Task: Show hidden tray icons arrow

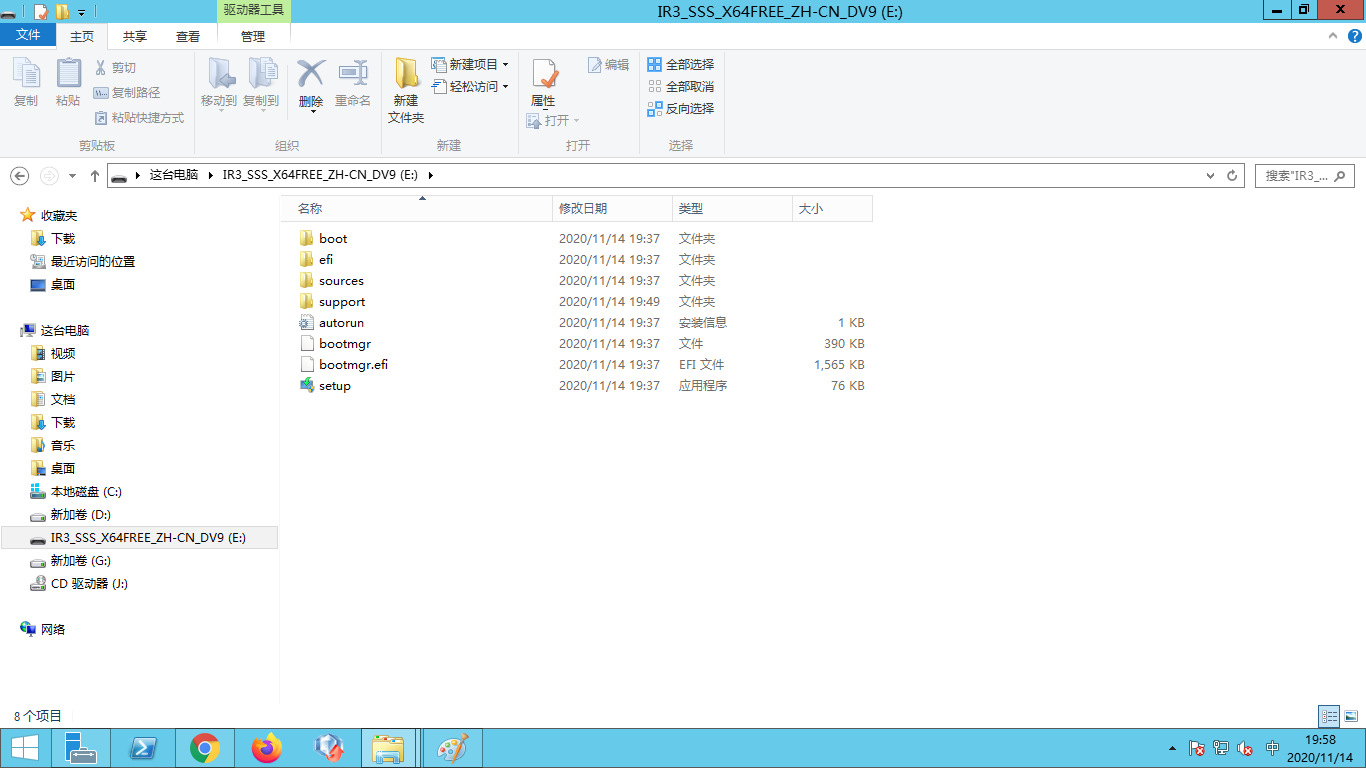Action: click(x=1172, y=748)
